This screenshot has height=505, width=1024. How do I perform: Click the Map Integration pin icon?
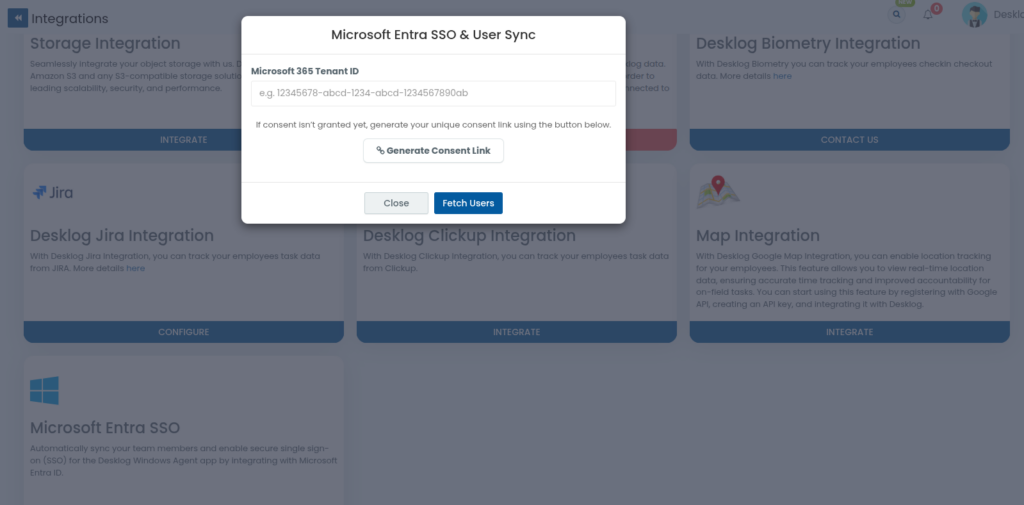[718, 192]
